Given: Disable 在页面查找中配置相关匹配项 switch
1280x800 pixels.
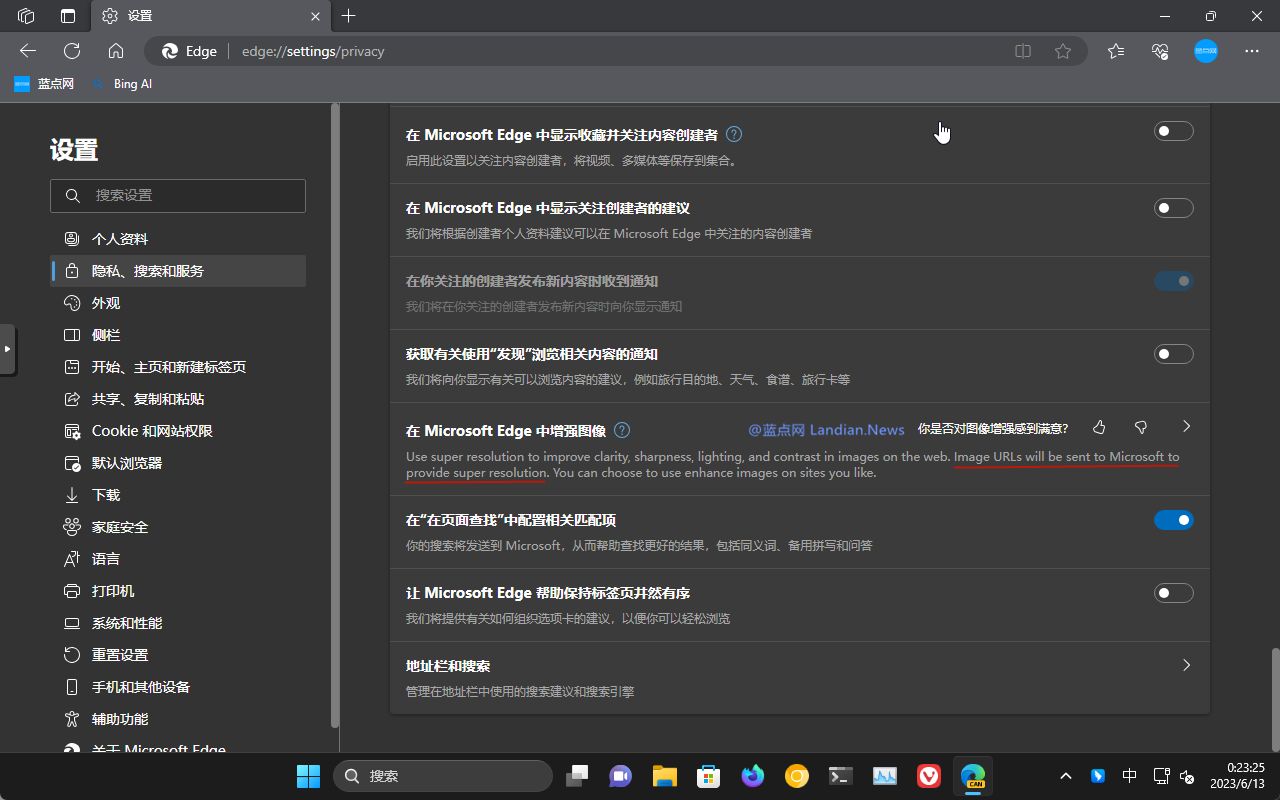Looking at the screenshot, I should click(x=1174, y=520).
